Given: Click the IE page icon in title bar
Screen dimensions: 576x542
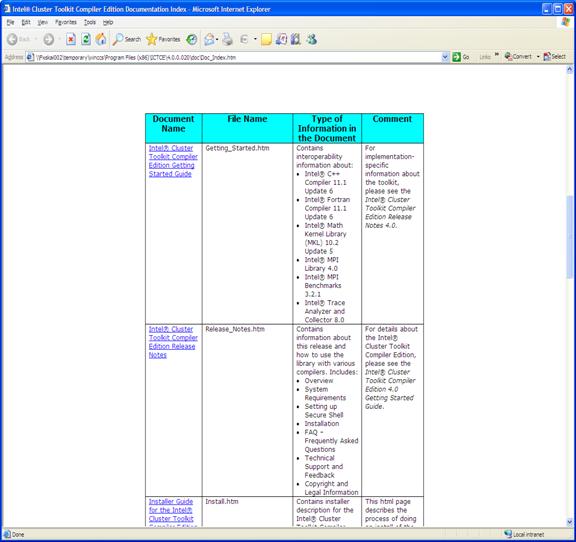Looking at the screenshot, I should [x=7, y=9].
